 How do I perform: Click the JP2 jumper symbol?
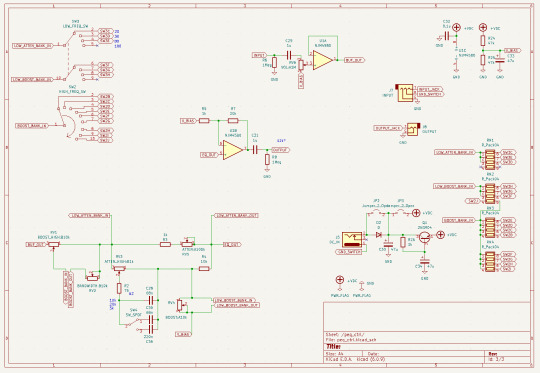[x=376, y=213]
